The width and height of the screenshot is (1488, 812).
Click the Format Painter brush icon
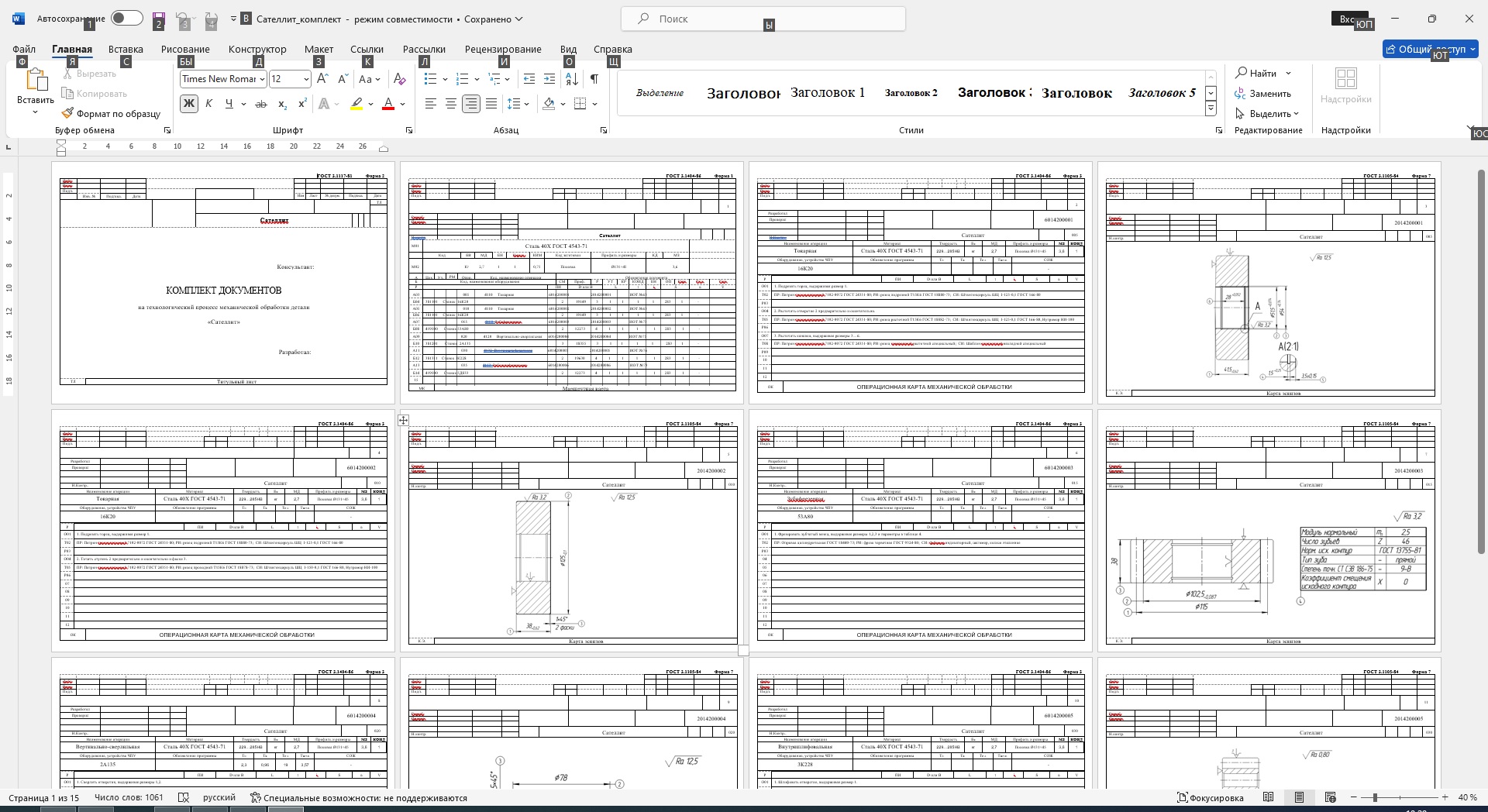click(68, 113)
